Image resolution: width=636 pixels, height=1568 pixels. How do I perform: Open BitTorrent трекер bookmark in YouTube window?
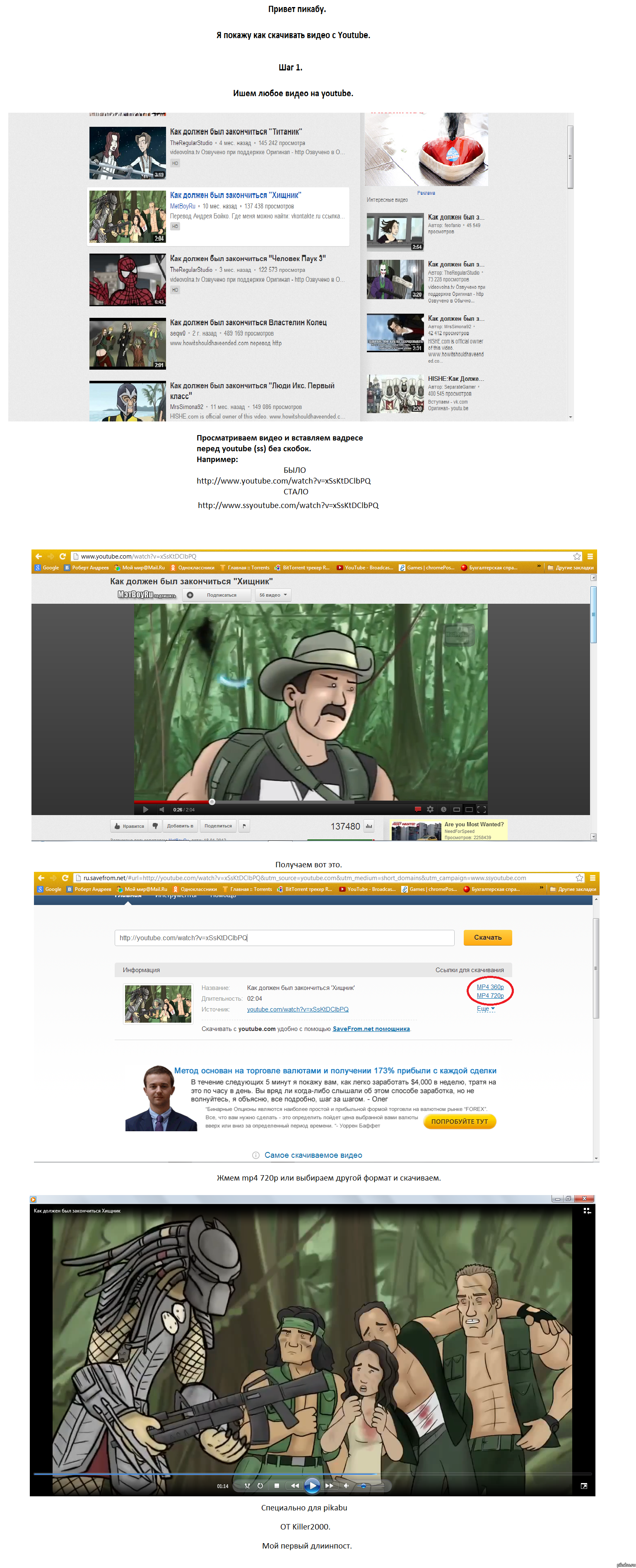(x=301, y=568)
